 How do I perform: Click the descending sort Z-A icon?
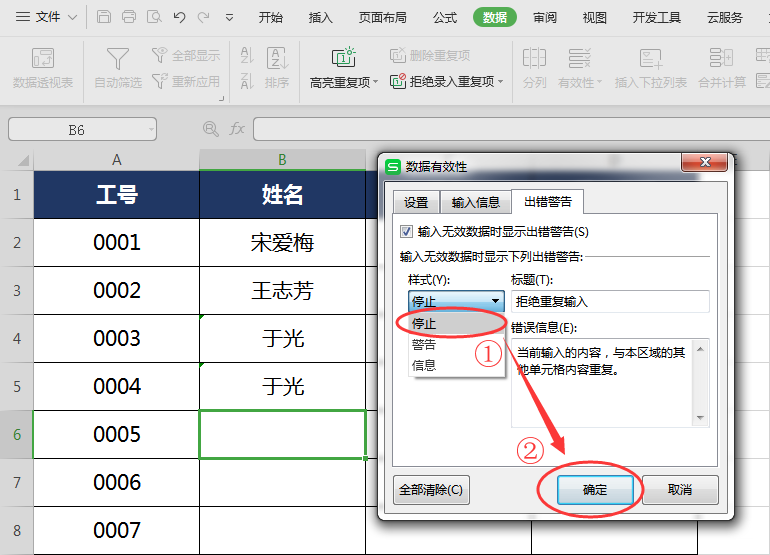coord(247,81)
